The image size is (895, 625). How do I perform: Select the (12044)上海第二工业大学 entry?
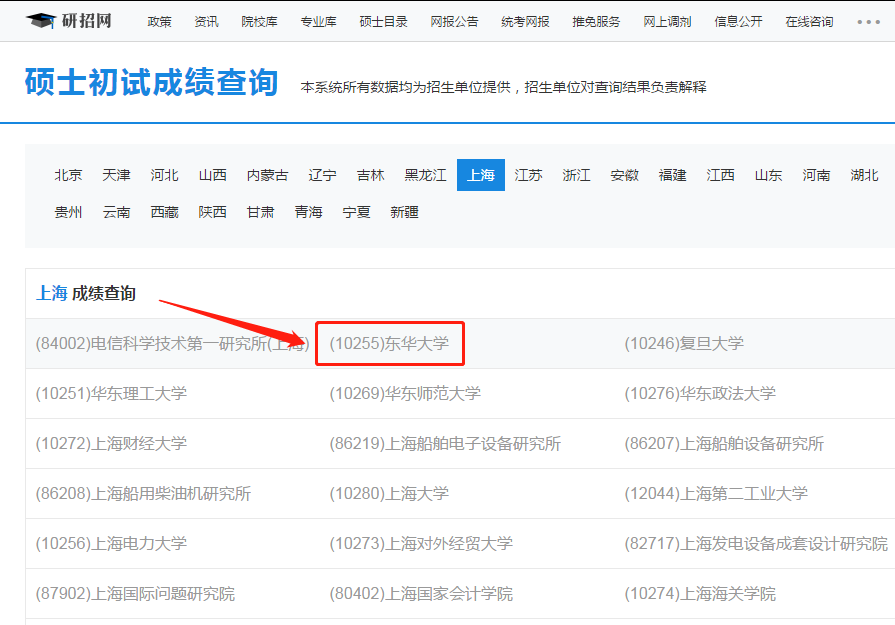[716, 494]
